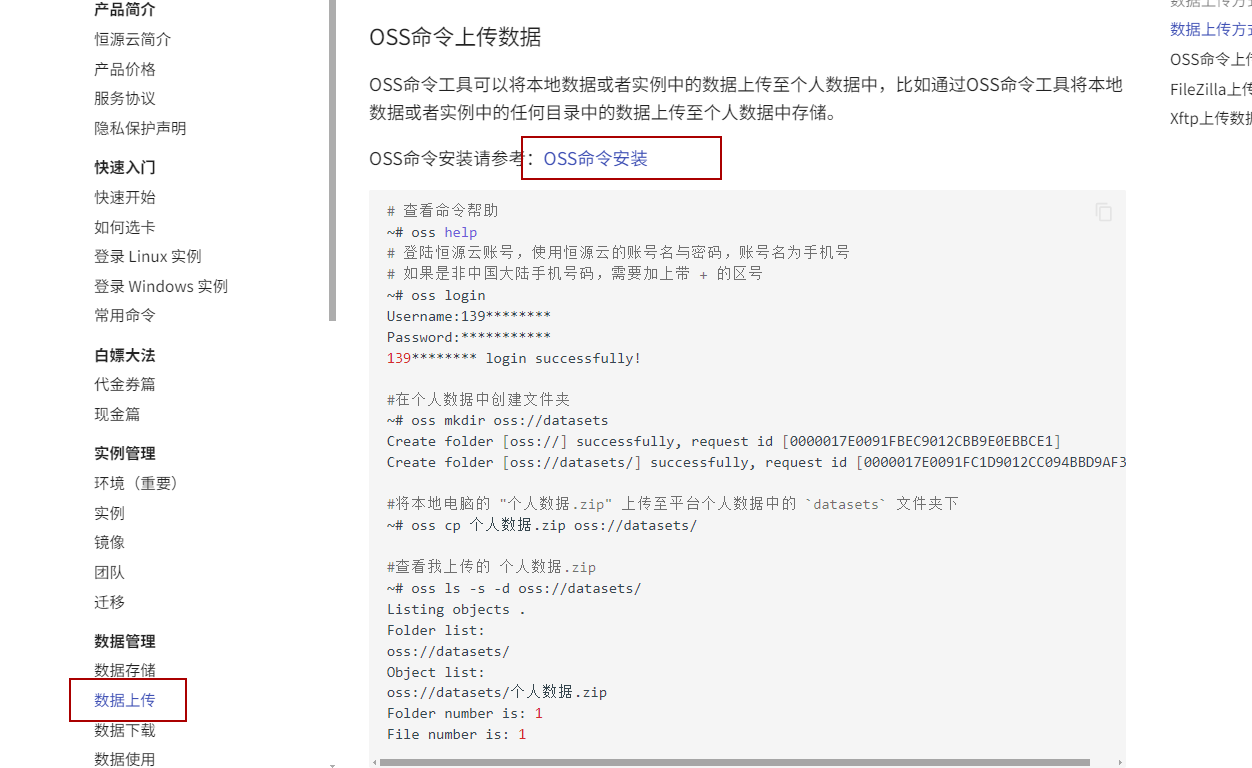Open 如何选卡 sidebar page
This screenshot has height=768, width=1252.
(125, 227)
